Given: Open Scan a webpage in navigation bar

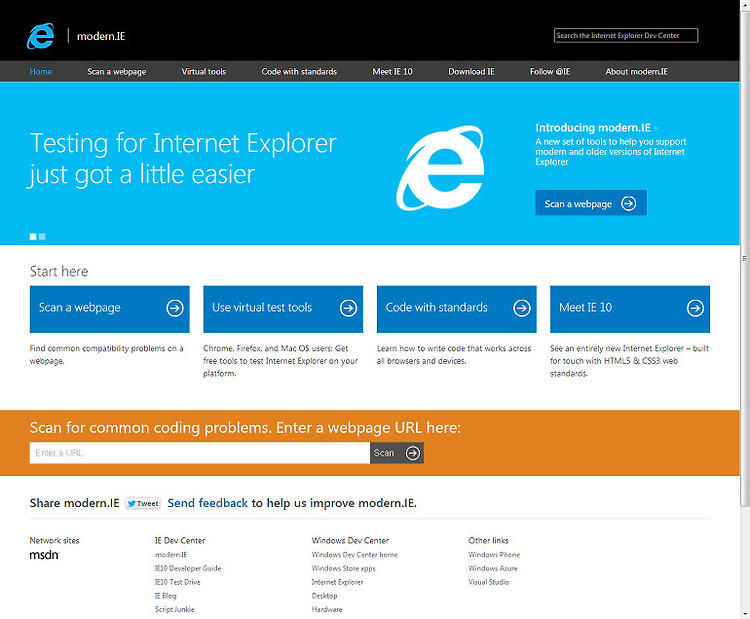Looking at the screenshot, I should point(117,71).
